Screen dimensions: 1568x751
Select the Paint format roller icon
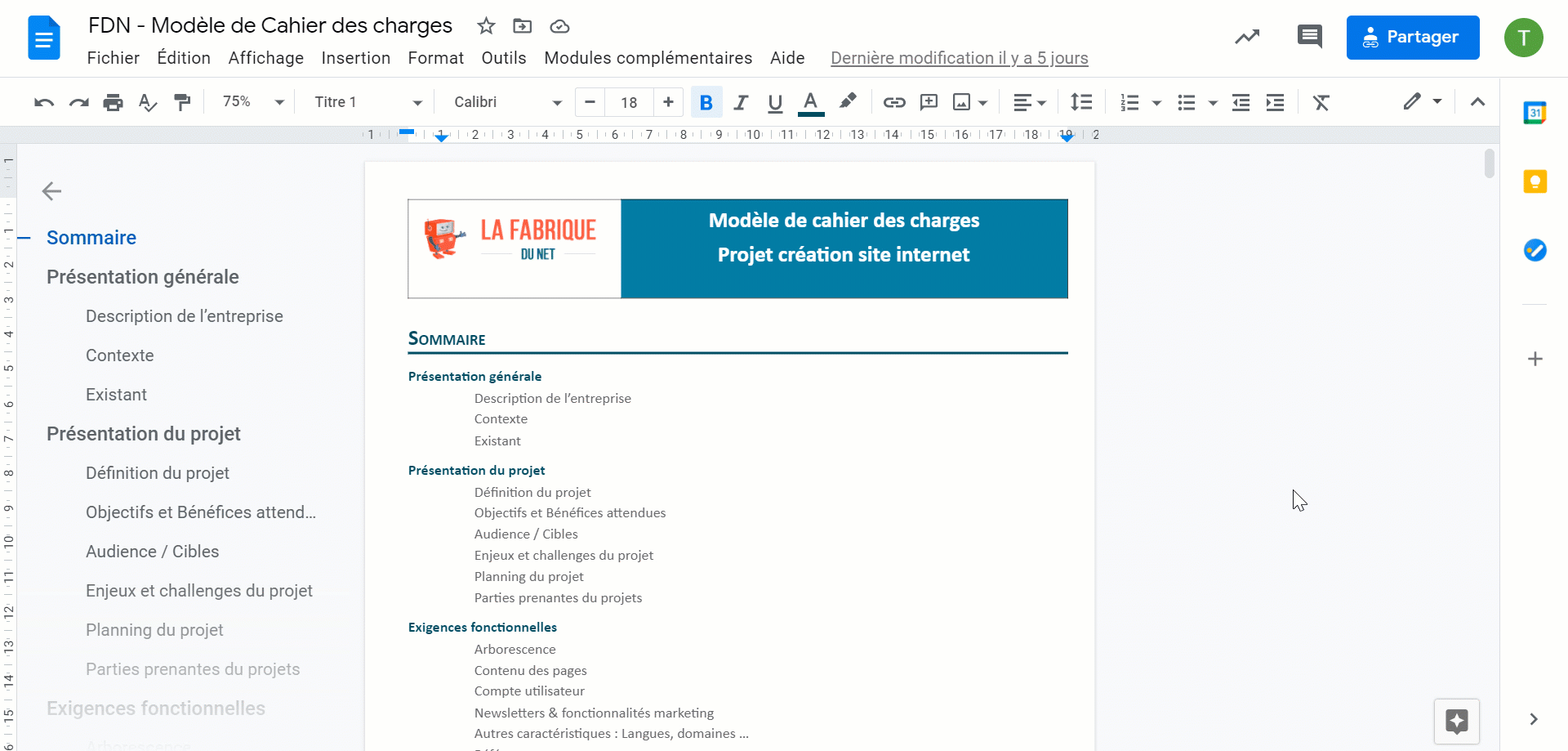(182, 102)
